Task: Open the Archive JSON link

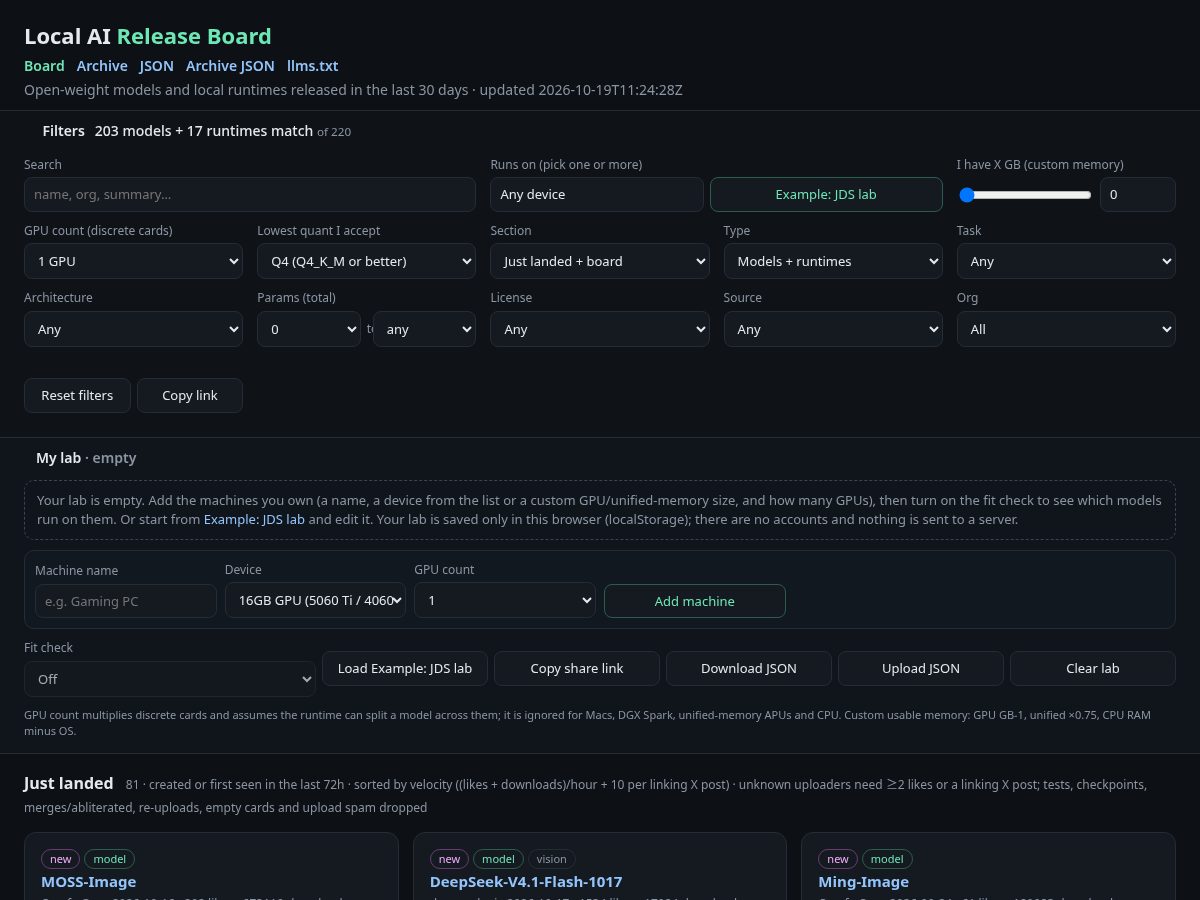Action: tap(230, 66)
